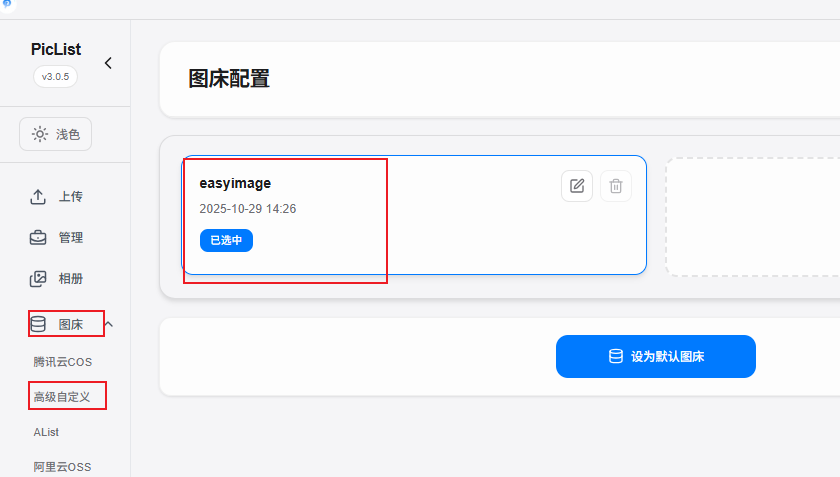Toggle the 浅色 light theme switch
The width and height of the screenshot is (840, 477).
56,134
